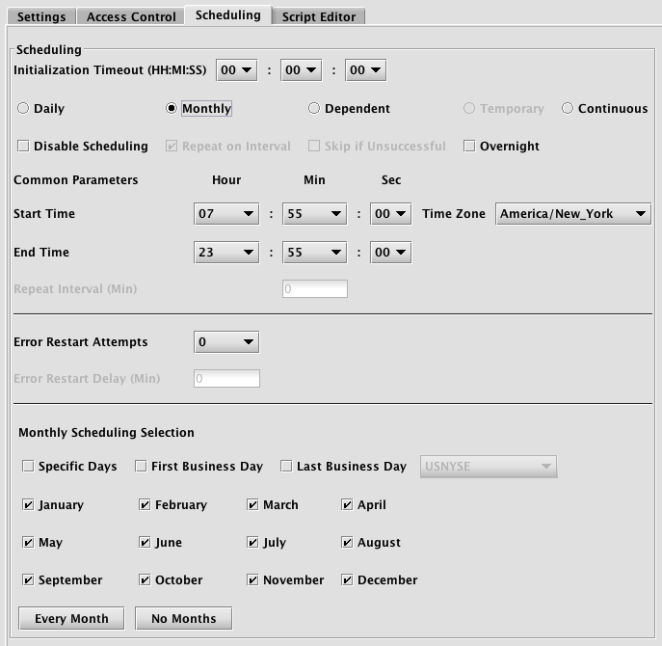Select the Daily scheduling radio button
662x646 pixels.
[x=22, y=109]
